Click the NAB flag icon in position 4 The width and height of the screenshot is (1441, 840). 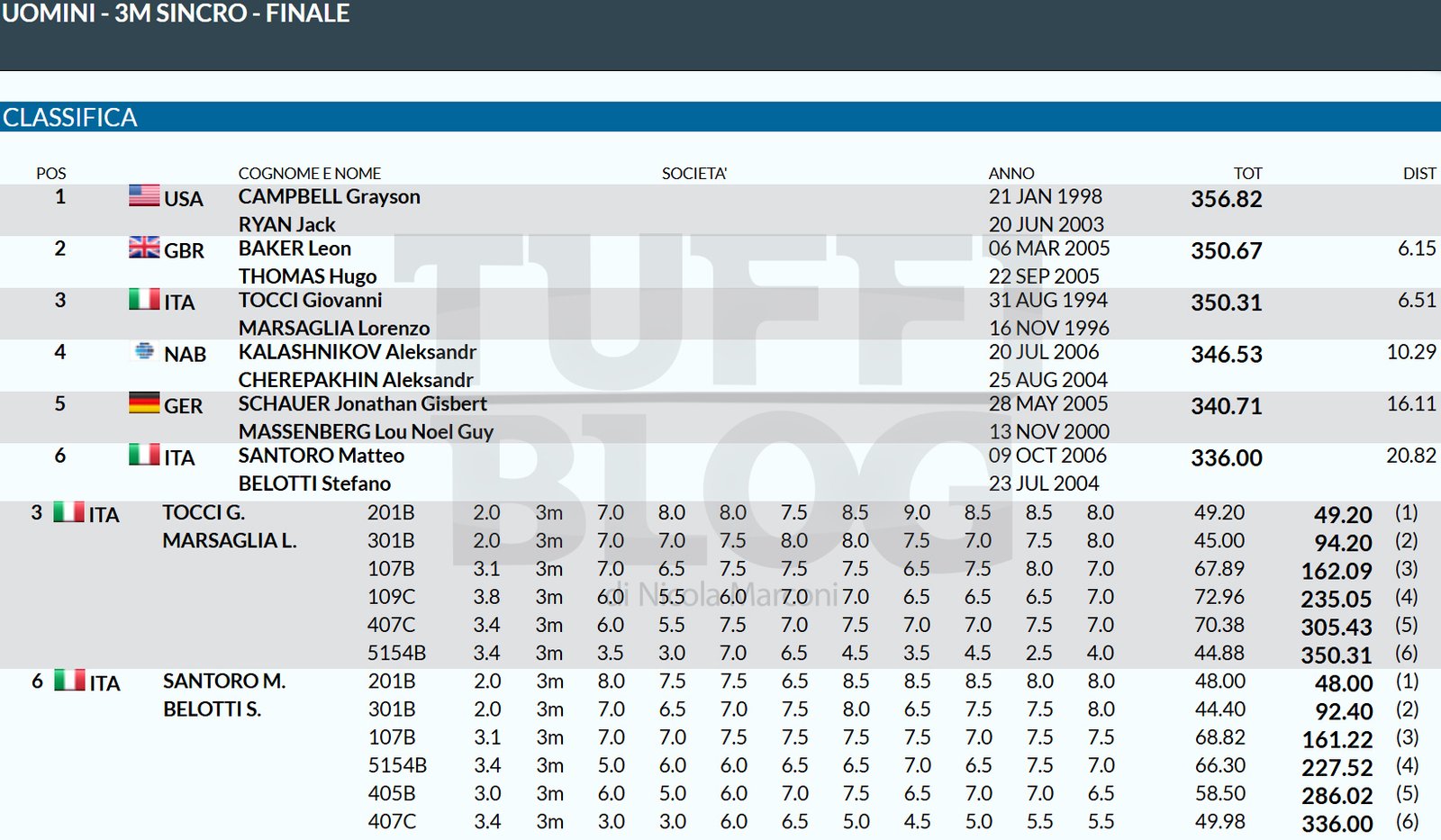tap(144, 350)
